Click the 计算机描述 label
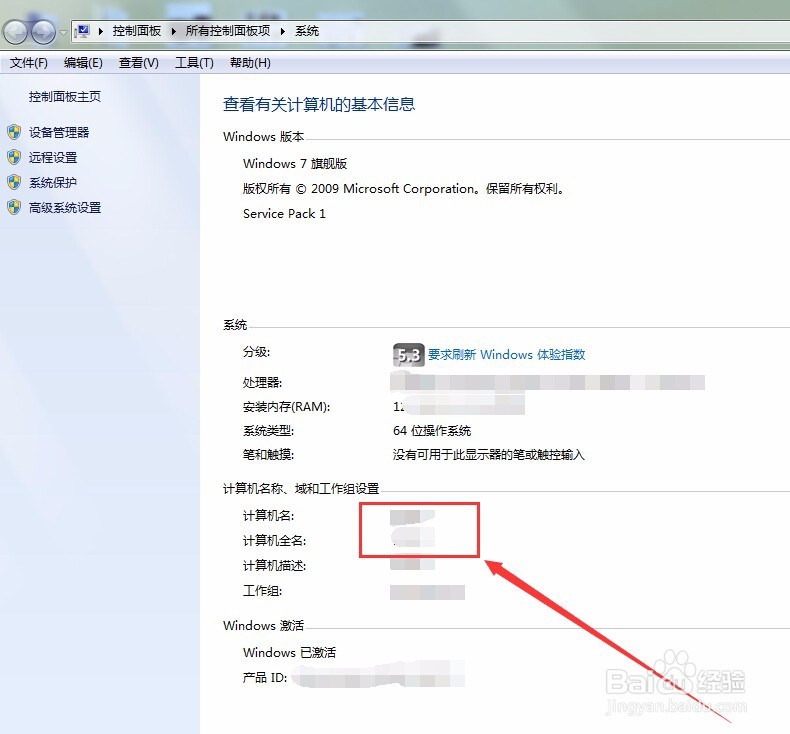 [274, 566]
